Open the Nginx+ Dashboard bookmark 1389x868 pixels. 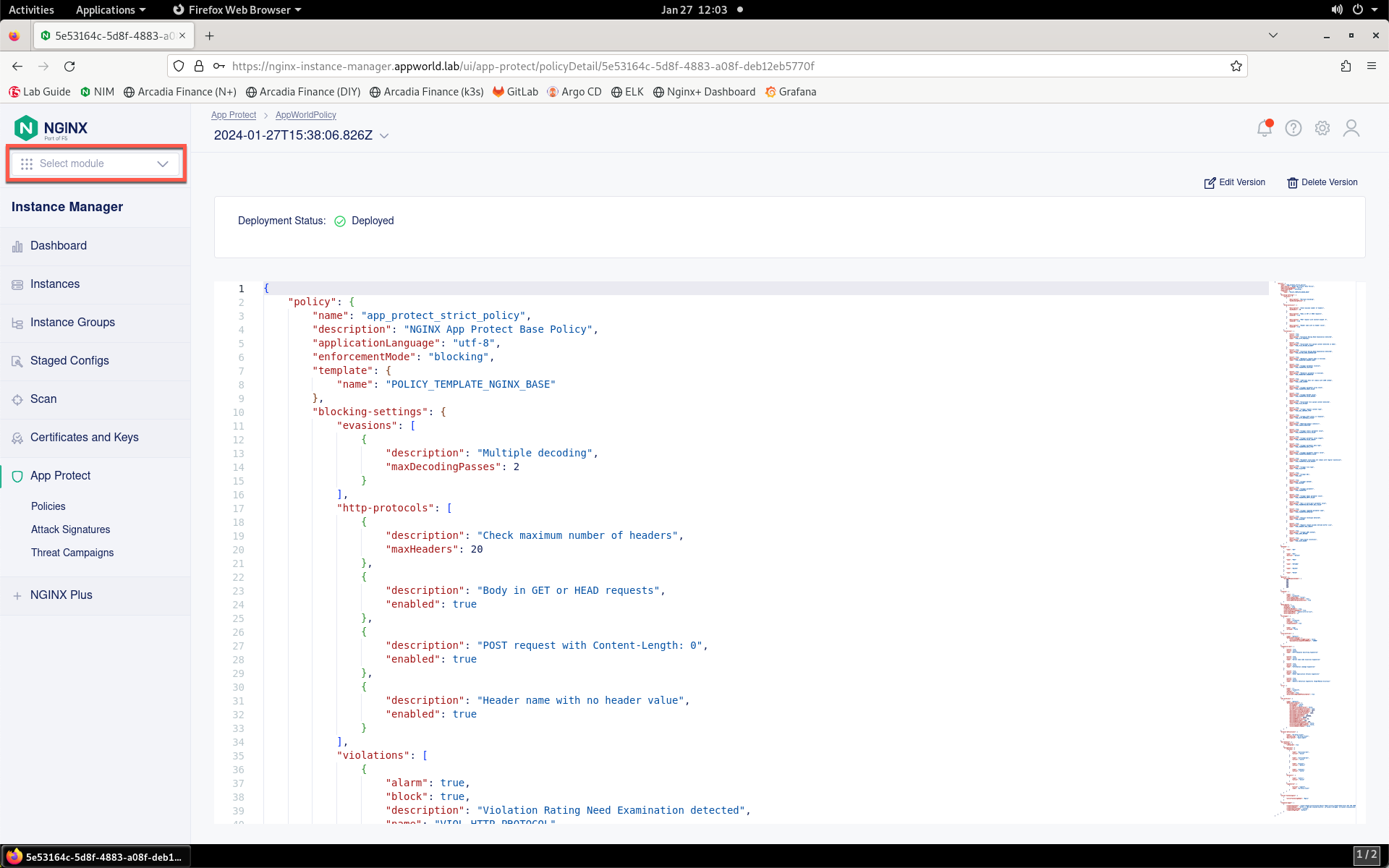point(704,92)
